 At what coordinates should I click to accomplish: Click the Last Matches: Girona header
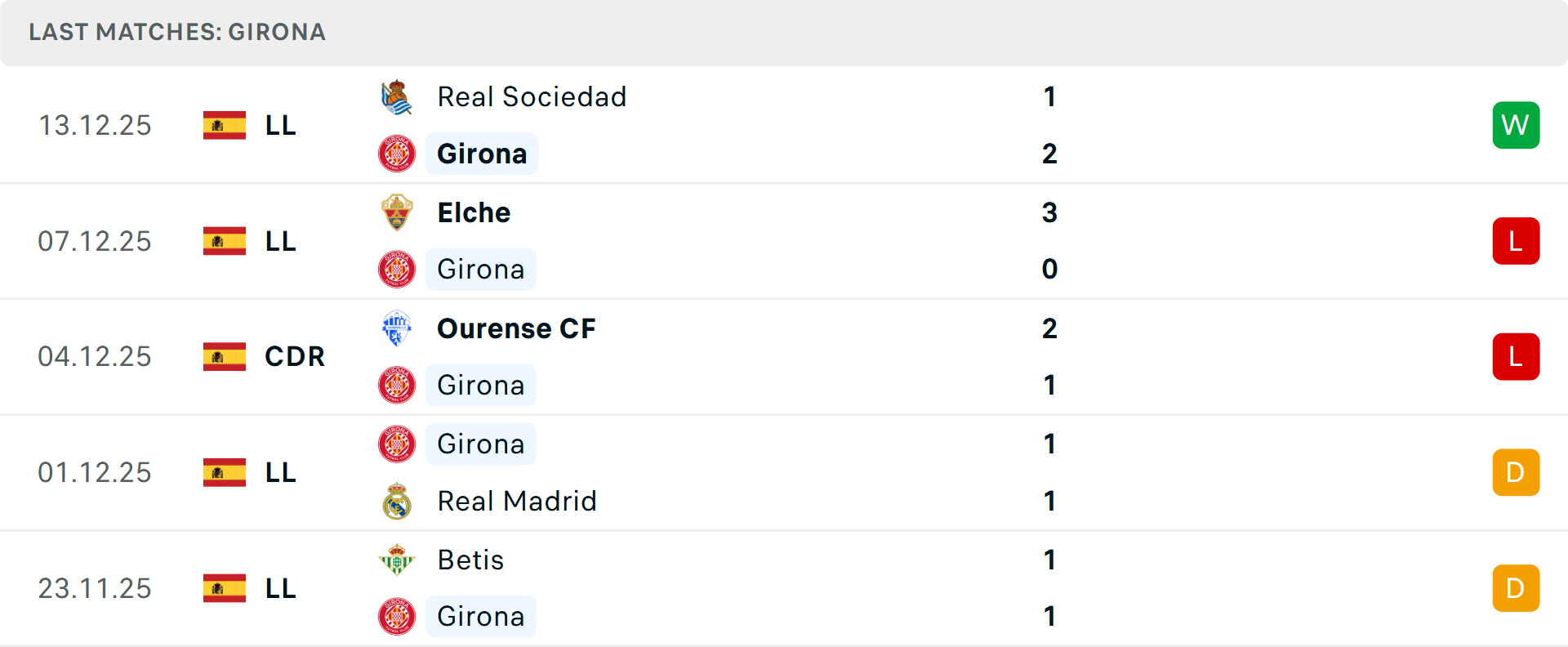coord(177,32)
